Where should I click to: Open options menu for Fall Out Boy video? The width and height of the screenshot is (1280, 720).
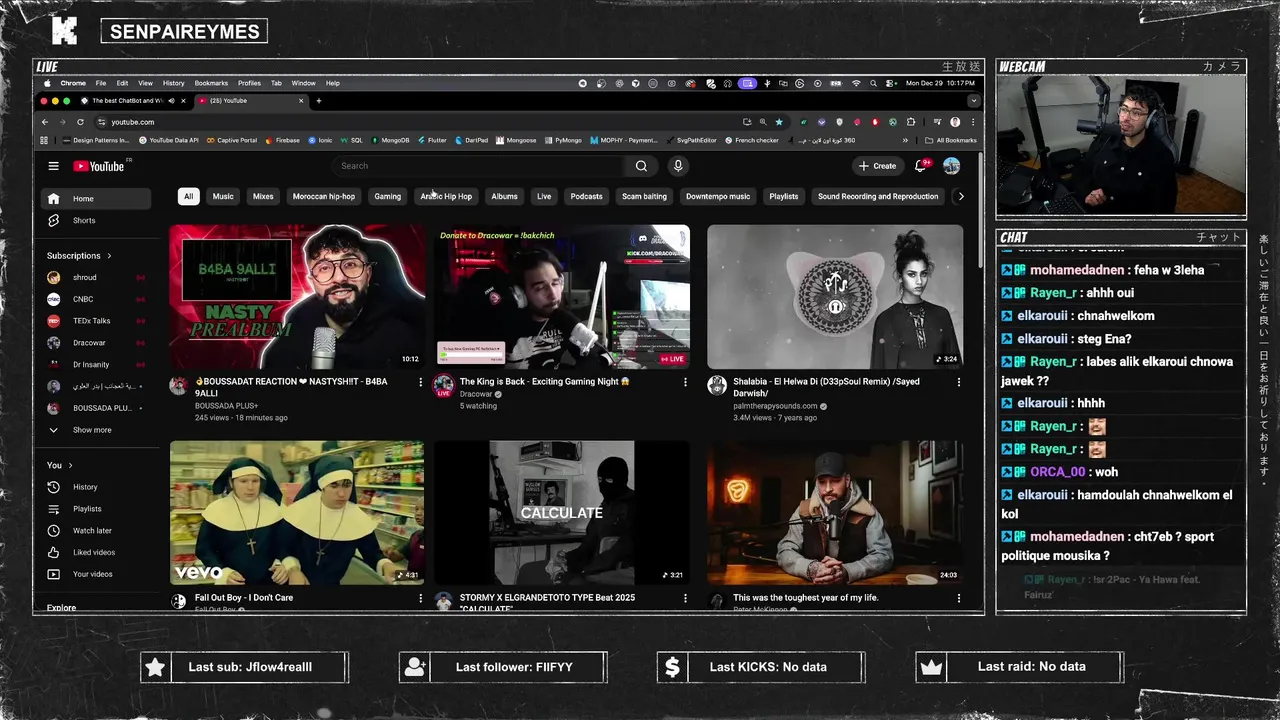tap(421, 598)
